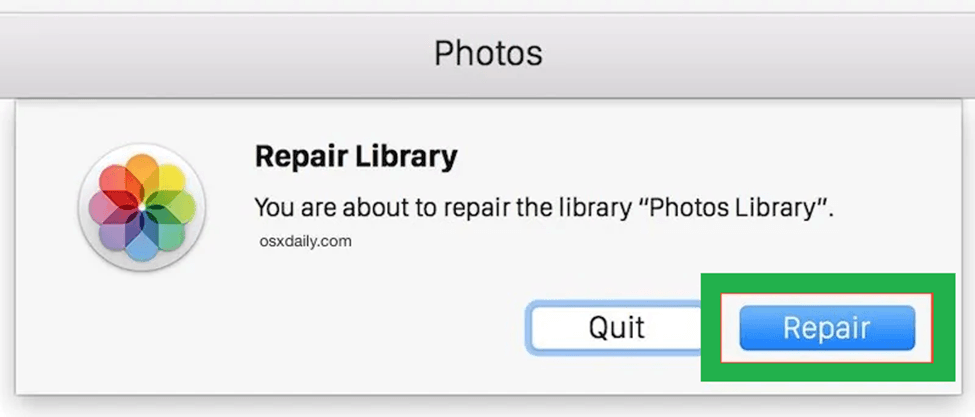Click the empty title bar left of Photos
This screenshot has width=975, height=417.
(x=200, y=52)
